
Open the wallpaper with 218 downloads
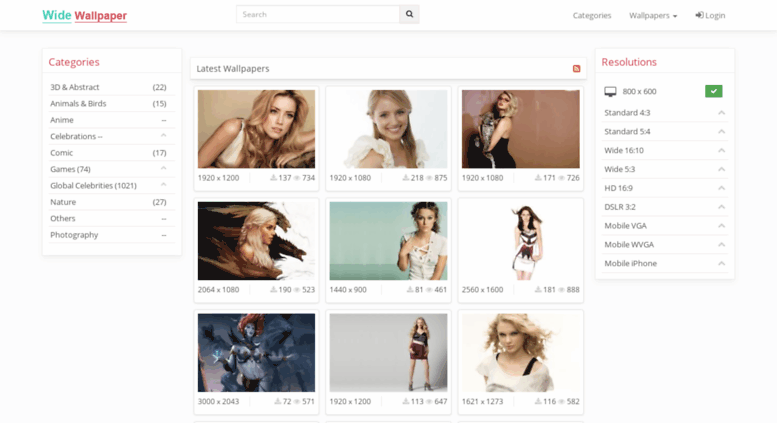click(x=388, y=129)
